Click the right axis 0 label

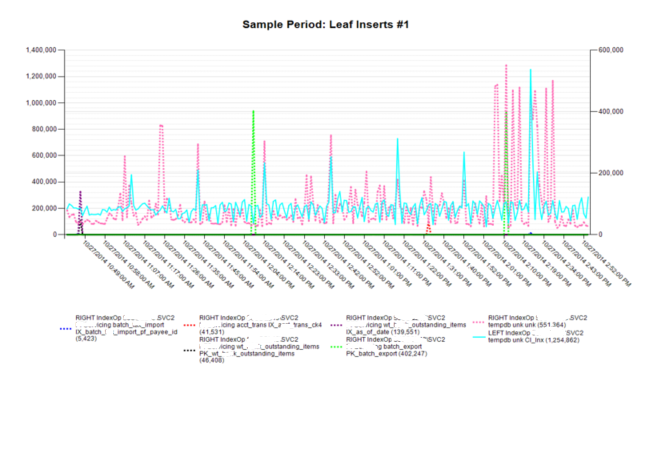click(x=600, y=235)
